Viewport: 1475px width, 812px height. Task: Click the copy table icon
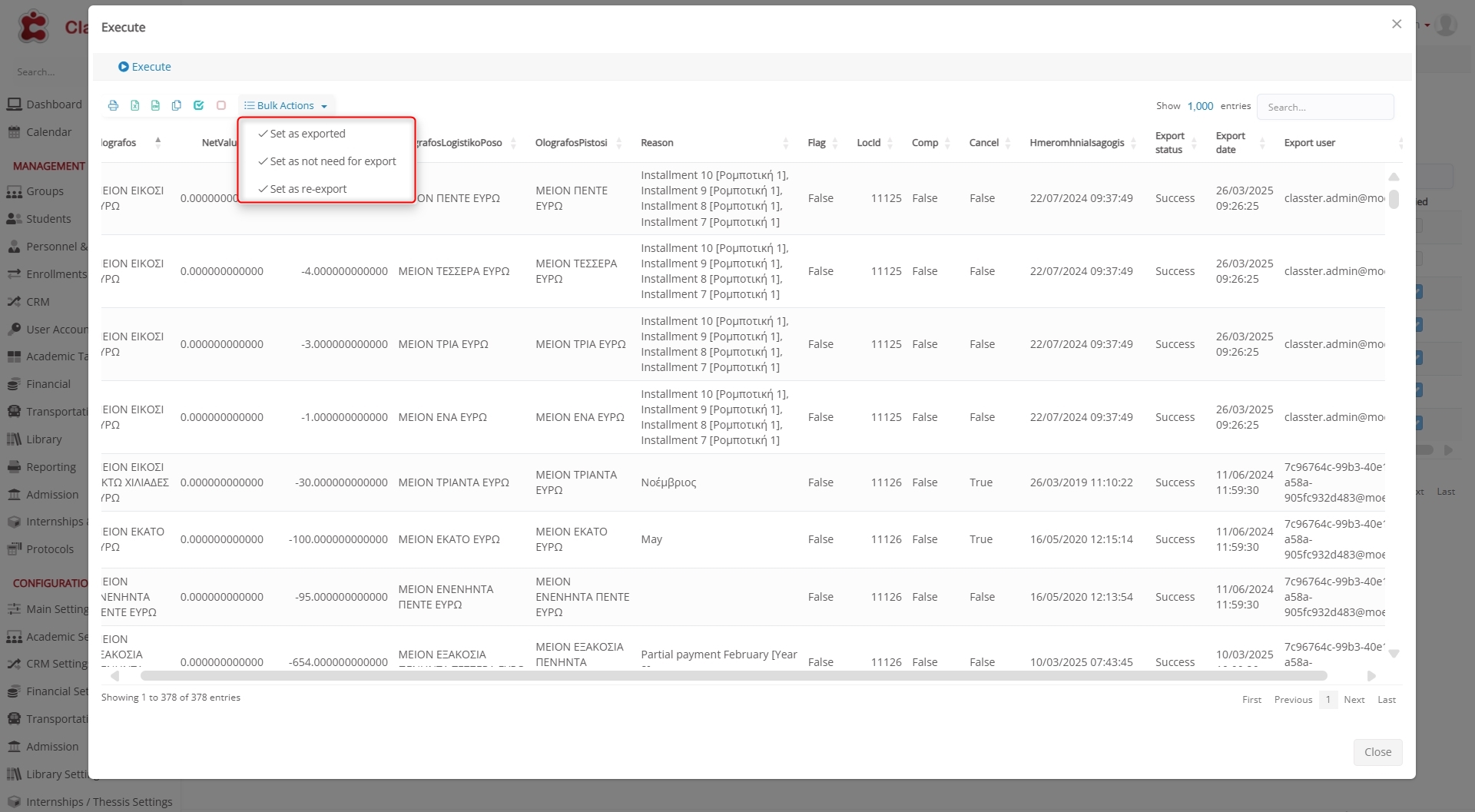pyautogui.click(x=177, y=105)
